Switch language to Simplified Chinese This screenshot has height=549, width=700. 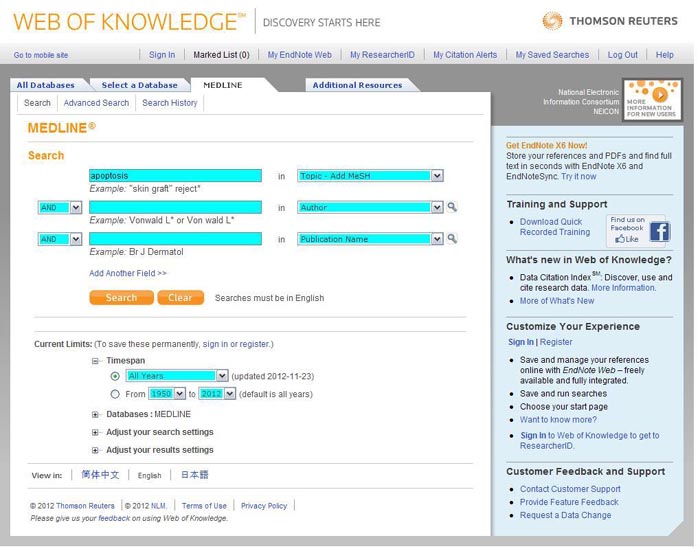tap(100, 475)
